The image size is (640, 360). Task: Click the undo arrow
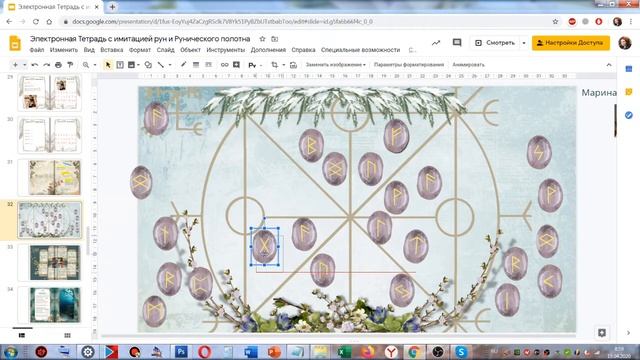pyautogui.click(x=35, y=65)
